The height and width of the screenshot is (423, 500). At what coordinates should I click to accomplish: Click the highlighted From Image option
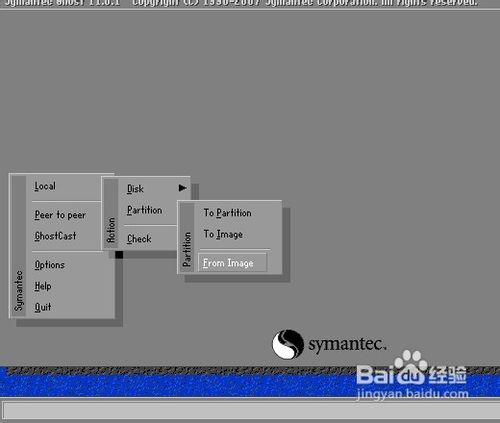pos(233,263)
